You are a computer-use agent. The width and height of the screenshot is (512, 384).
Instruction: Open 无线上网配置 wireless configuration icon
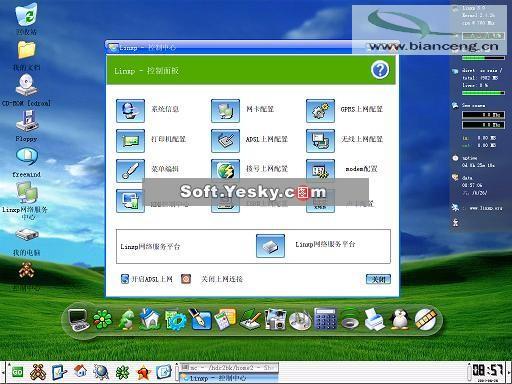click(320, 141)
